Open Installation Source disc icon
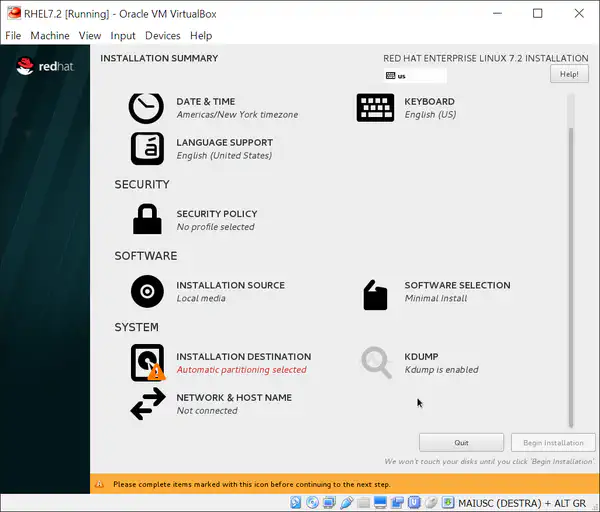 (x=147, y=291)
